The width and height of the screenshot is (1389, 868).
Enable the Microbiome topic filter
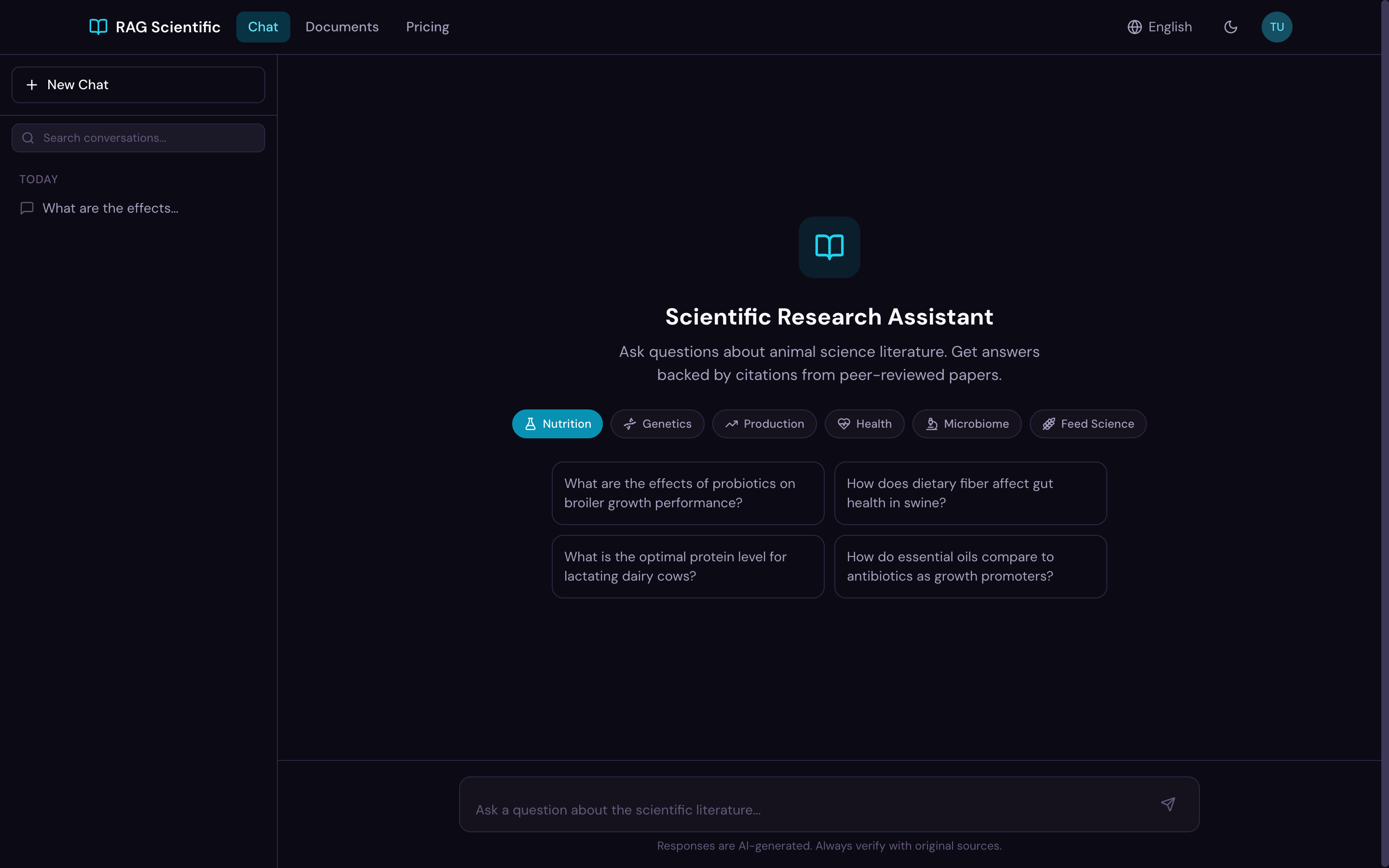click(x=967, y=424)
